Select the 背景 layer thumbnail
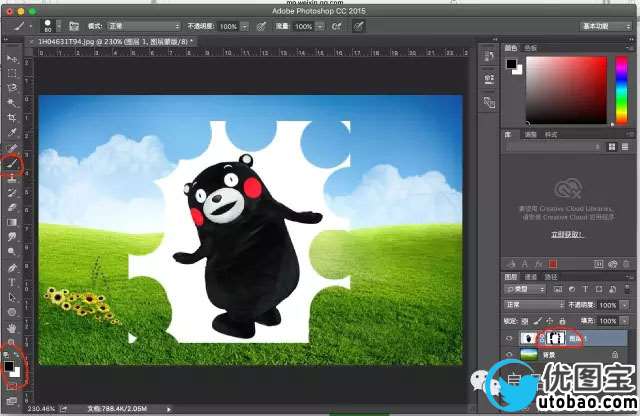The image size is (640, 416). (529, 355)
